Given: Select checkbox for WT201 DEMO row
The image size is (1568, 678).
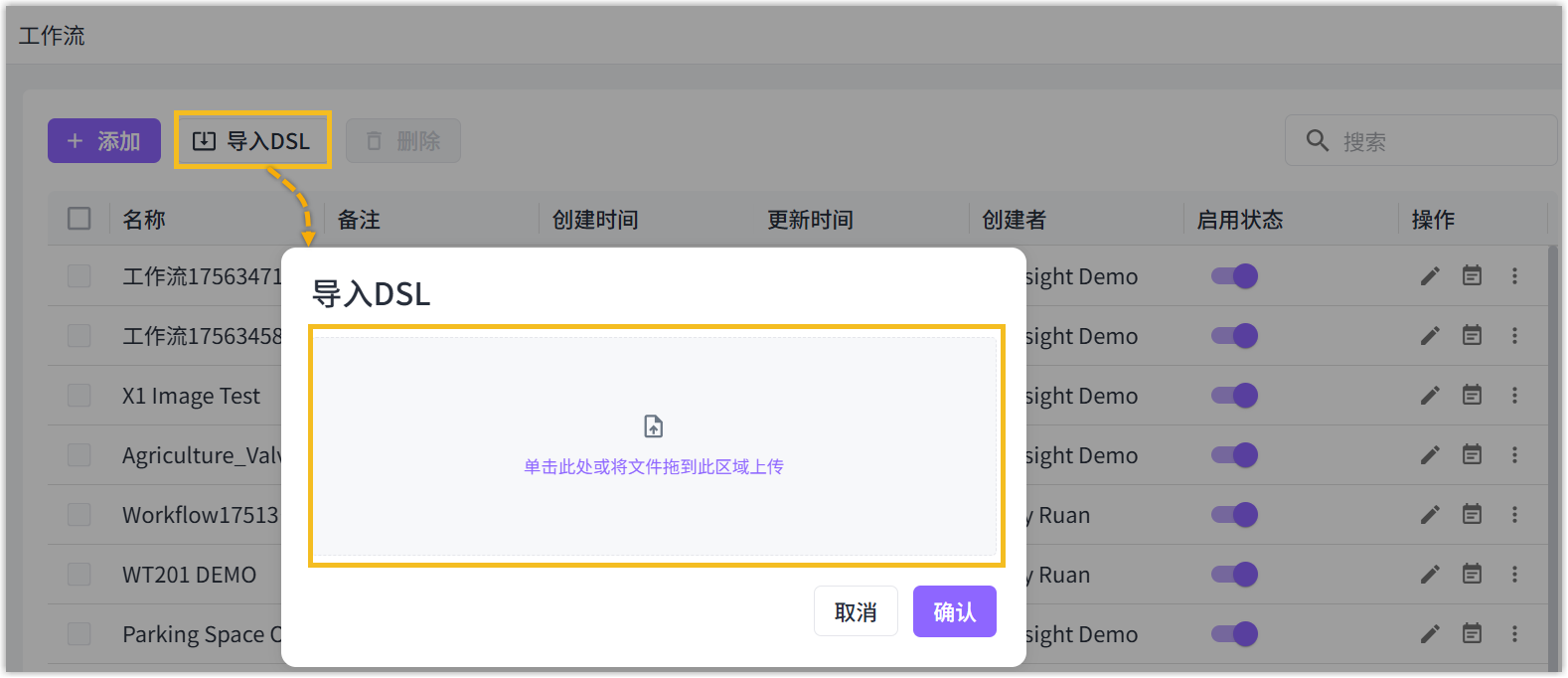Looking at the screenshot, I should click(79, 575).
